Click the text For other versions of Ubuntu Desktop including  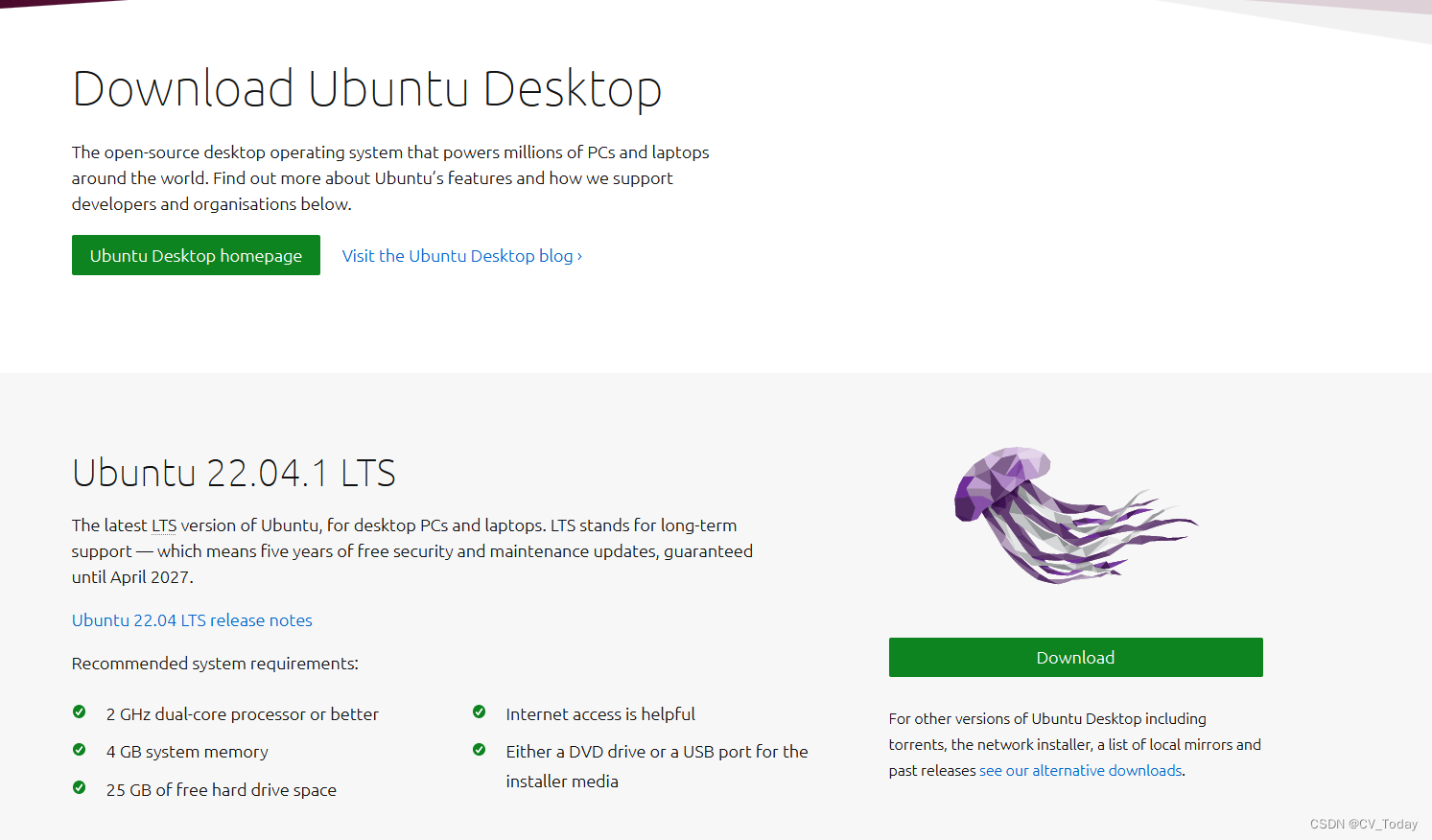coord(1047,718)
